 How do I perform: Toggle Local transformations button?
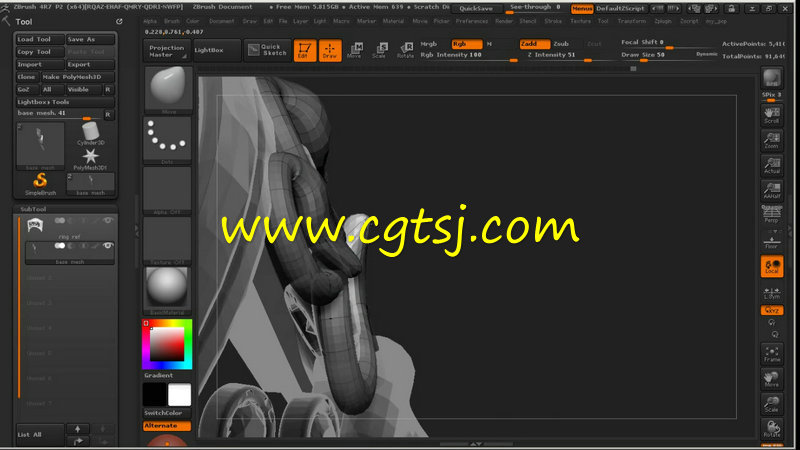[x=771, y=267]
